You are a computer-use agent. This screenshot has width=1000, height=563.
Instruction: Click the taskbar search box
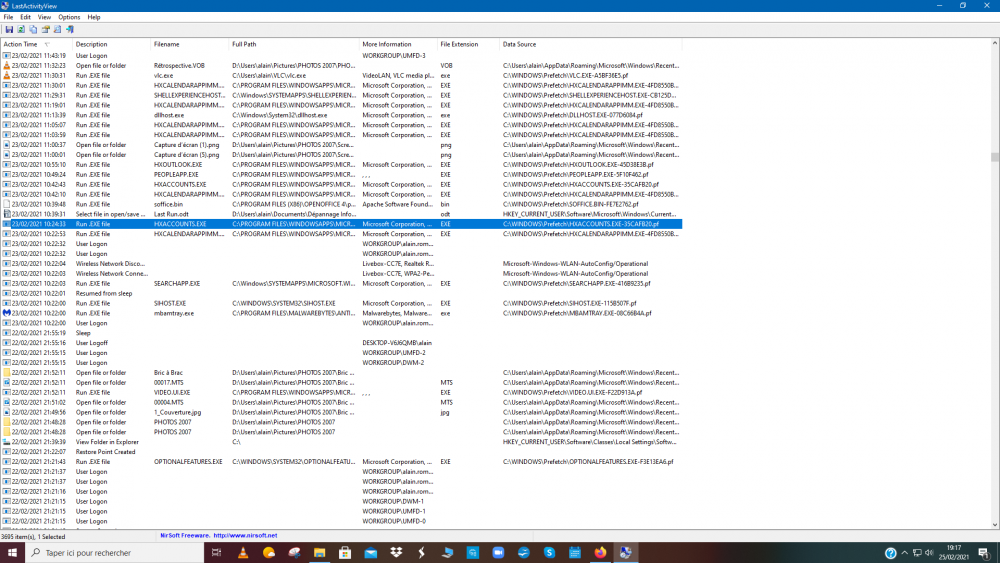coord(115,553)
